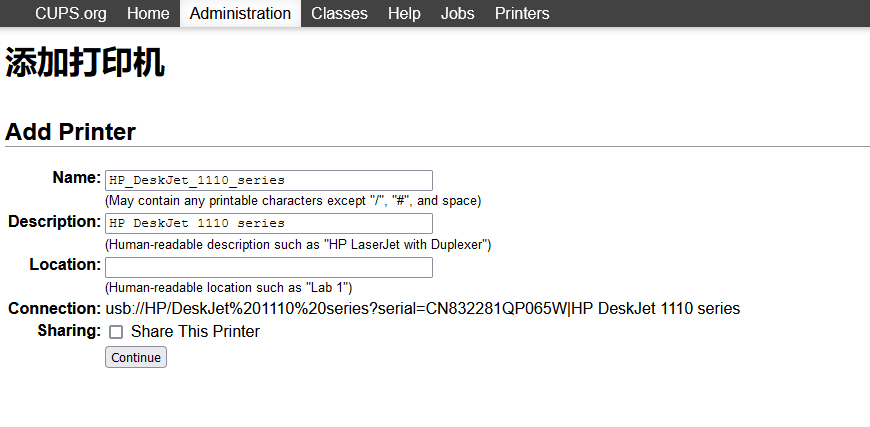Navigate to the Printers tab
Viewport: 870px width, 427px height.
pyautogui.click(x=522, y=13)
